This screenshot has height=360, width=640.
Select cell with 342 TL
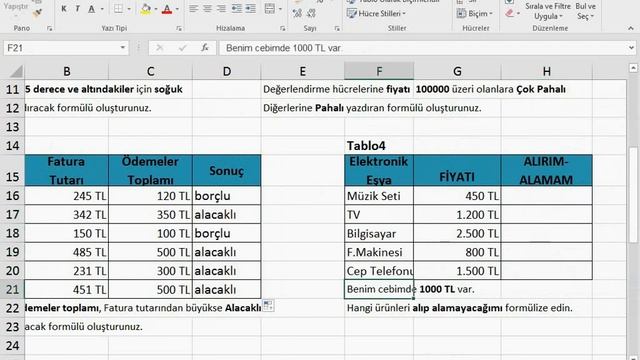(67, 214)
